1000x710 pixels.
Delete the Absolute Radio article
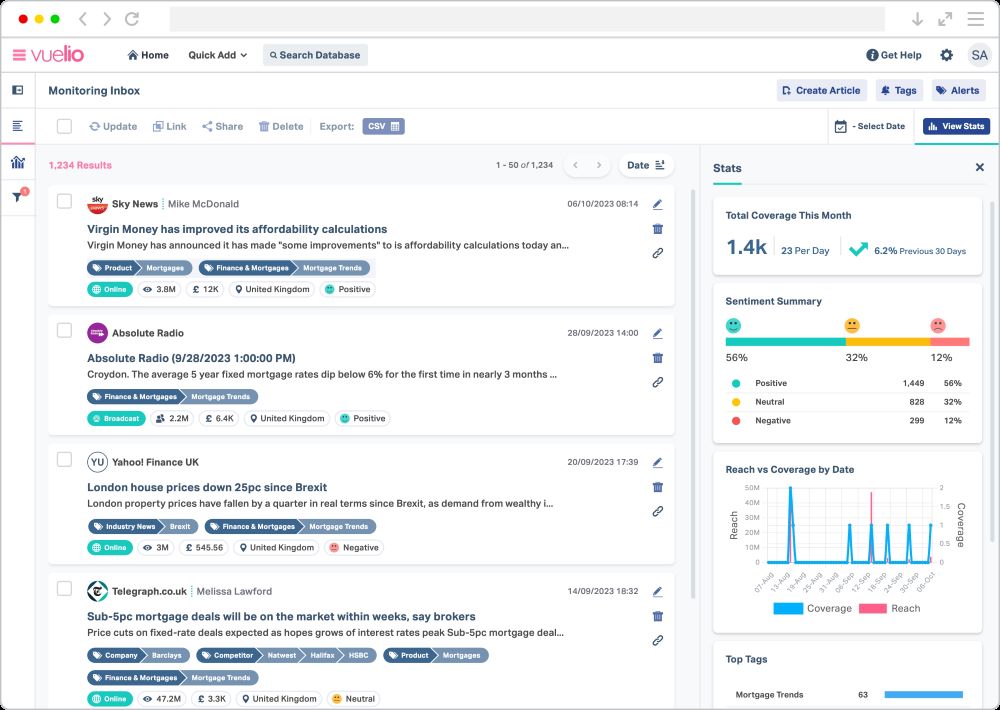pos(658,358)
